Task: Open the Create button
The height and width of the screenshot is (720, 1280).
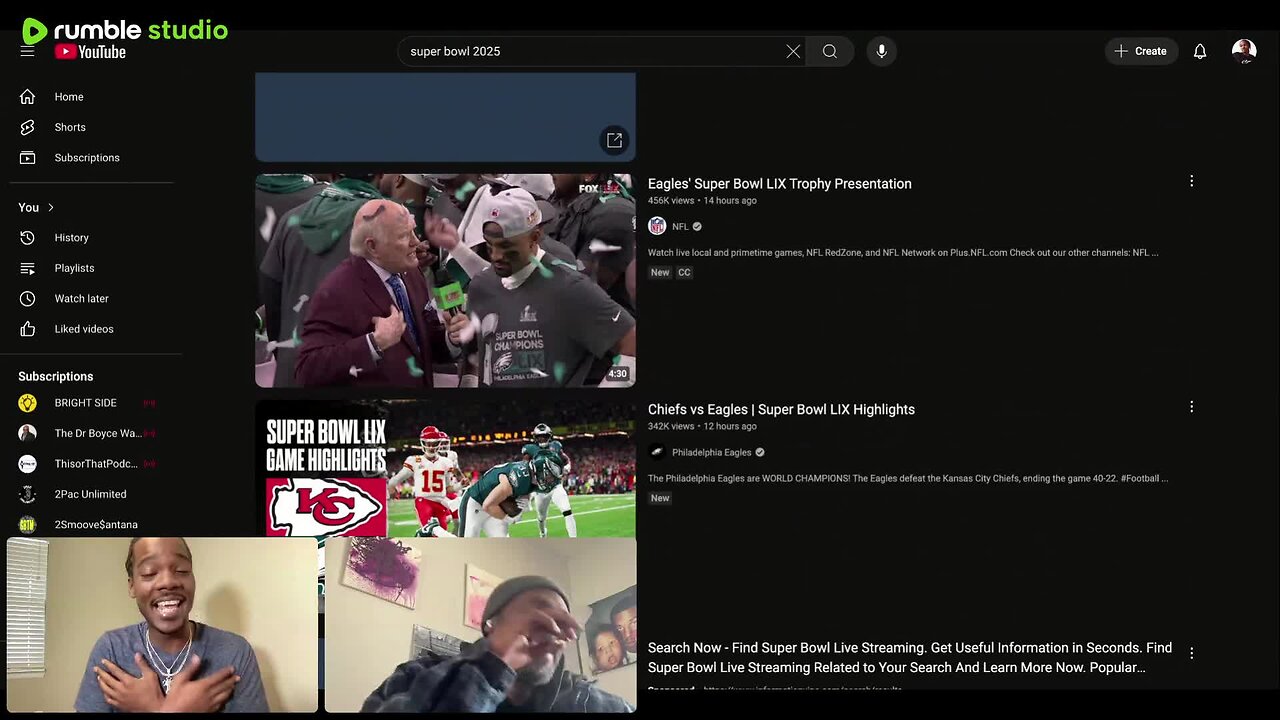Action: point(1141,51)
